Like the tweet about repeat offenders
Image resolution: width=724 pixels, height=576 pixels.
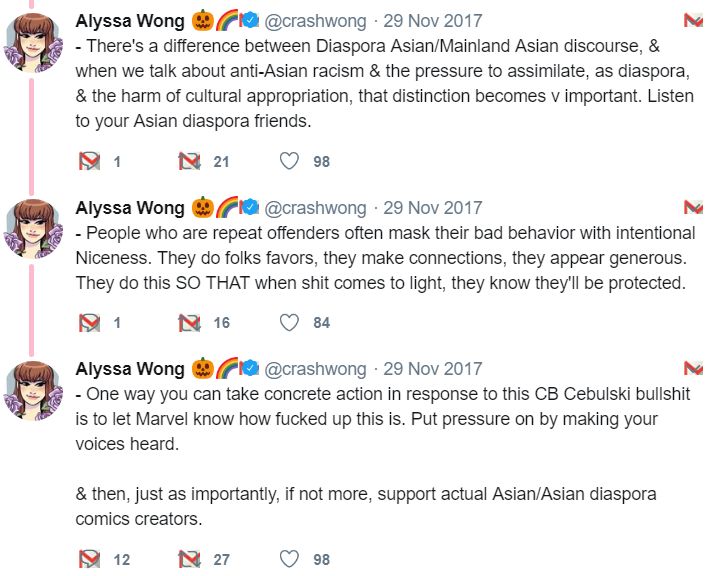pyautogui.click(x=289, y=322)
